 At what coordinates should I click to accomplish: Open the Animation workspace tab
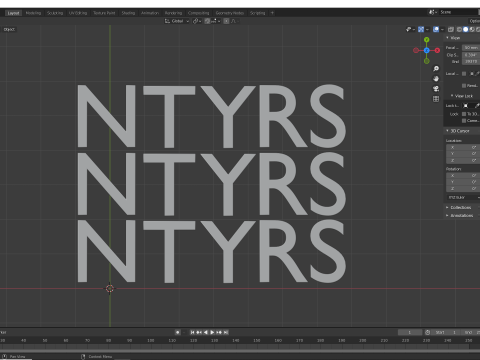pyautogui.click(x=150, y=13)
